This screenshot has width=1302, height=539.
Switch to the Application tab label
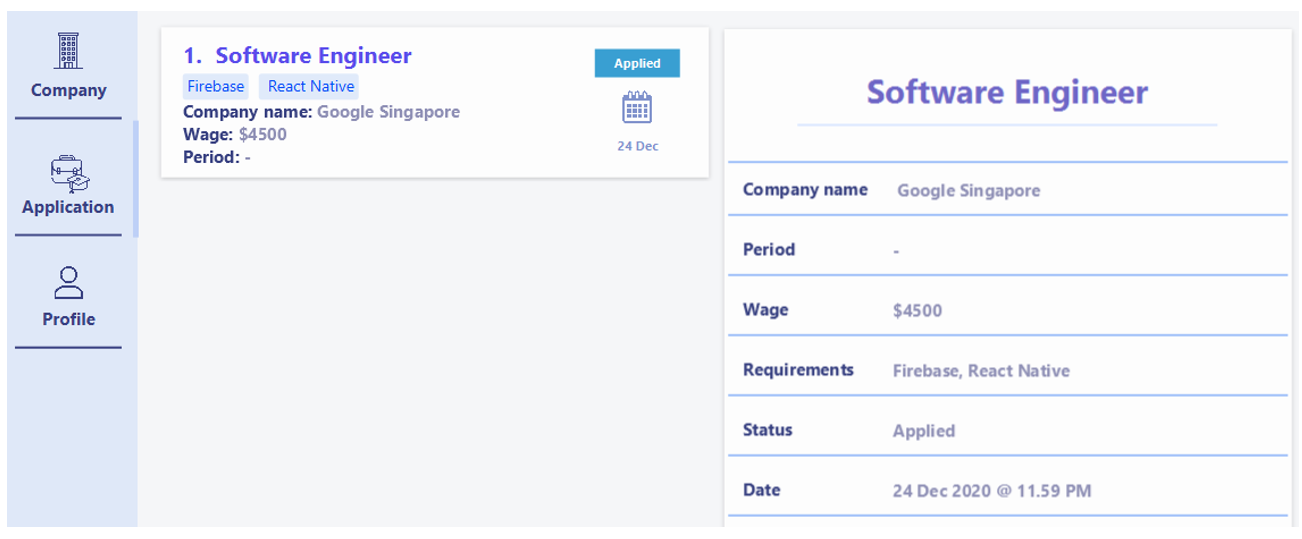click(68, 207)
